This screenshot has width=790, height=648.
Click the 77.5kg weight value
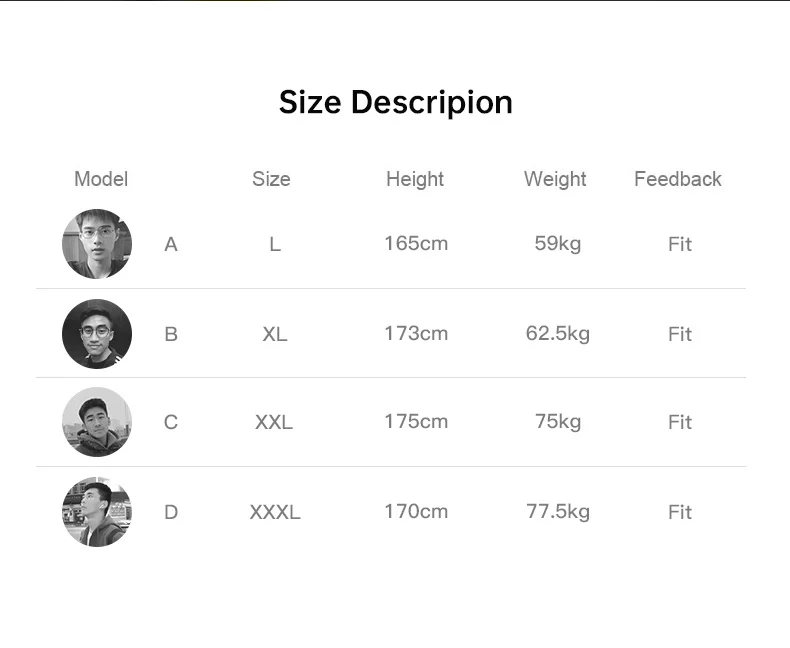[558, 512]
